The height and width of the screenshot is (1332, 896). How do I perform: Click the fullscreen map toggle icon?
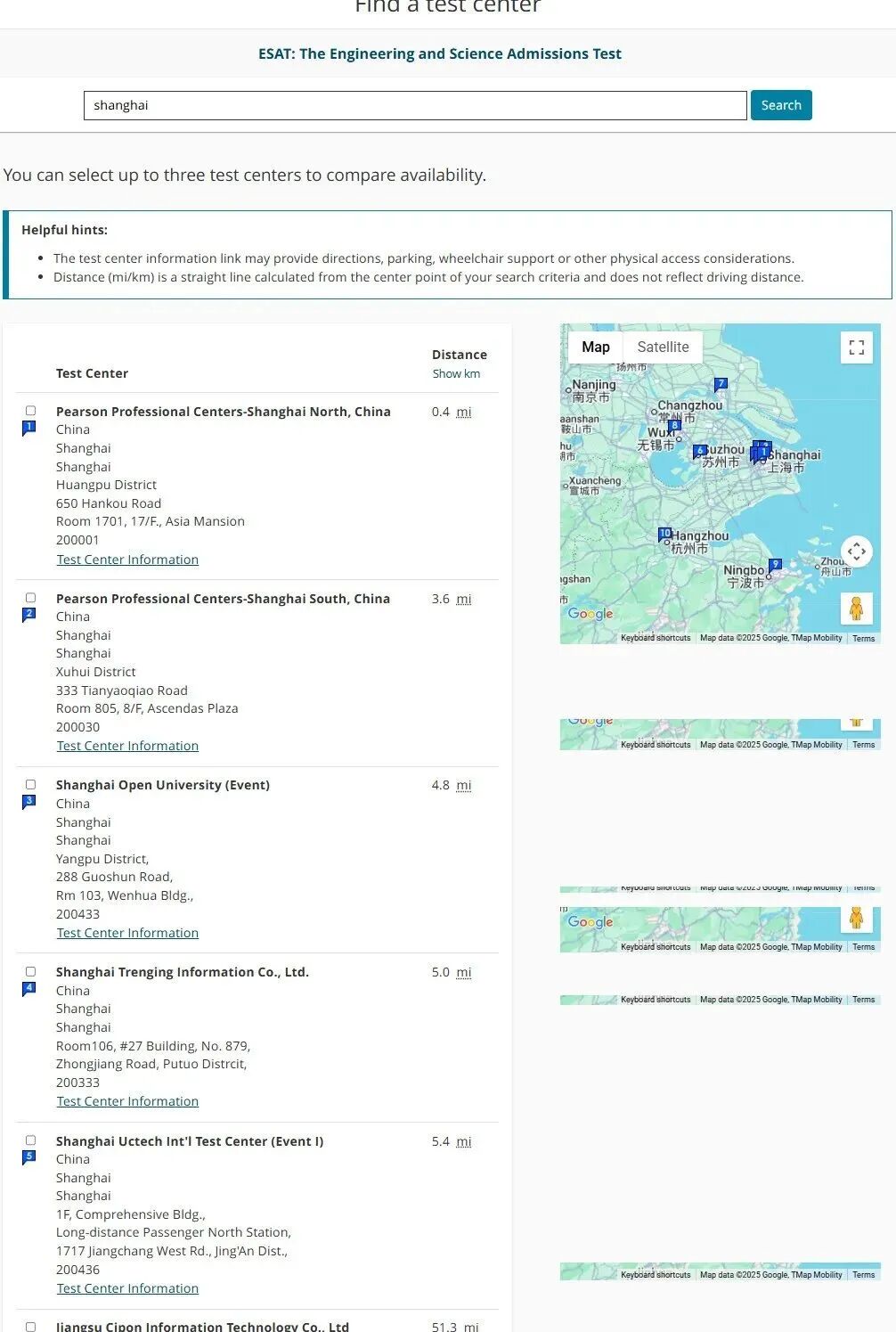click(x=856, y=347)
